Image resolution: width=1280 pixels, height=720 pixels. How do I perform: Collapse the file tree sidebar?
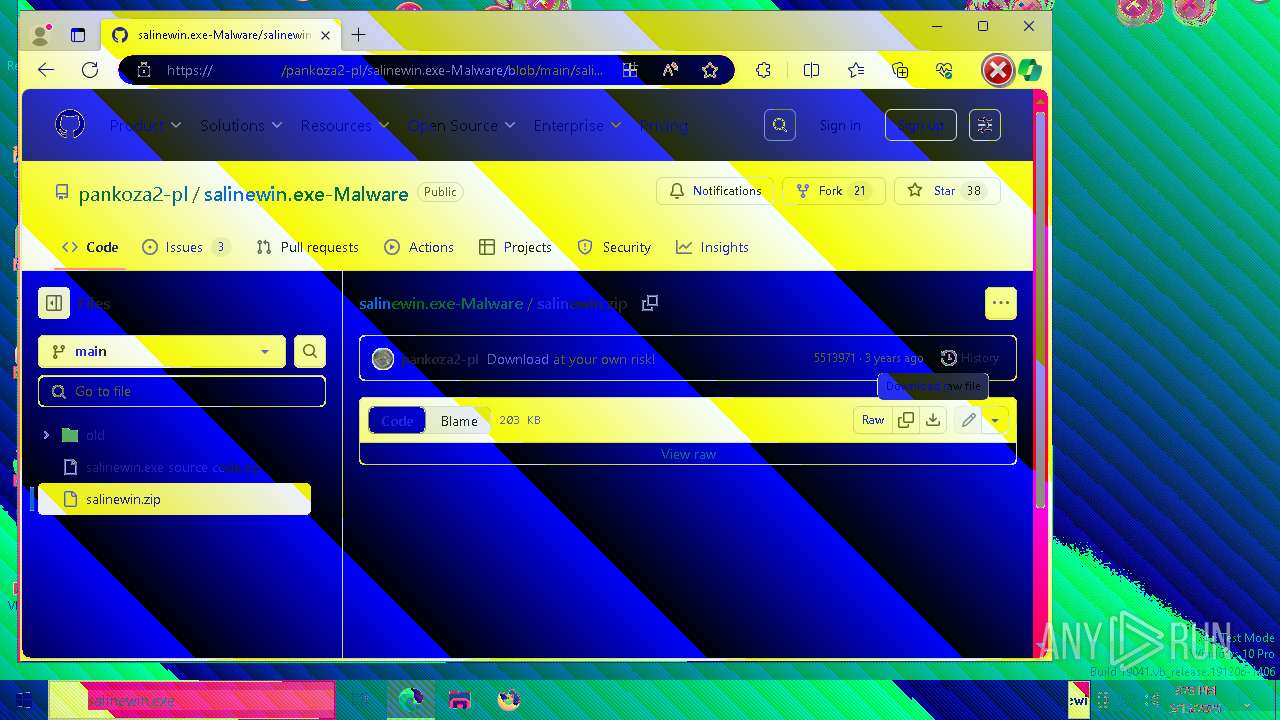[54, 303]
